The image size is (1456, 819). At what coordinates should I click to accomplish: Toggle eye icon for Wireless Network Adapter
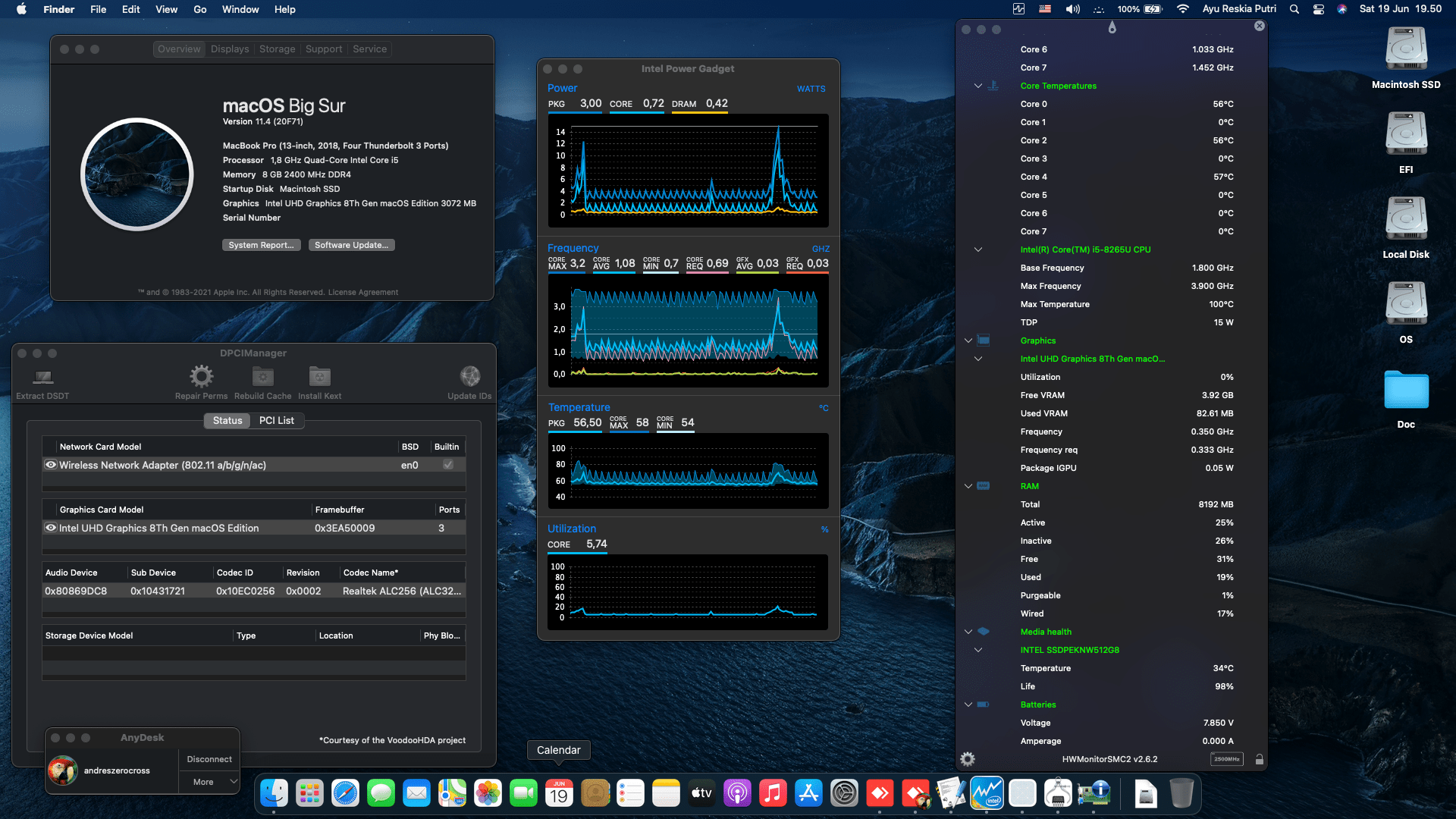[x=51, y=465]
